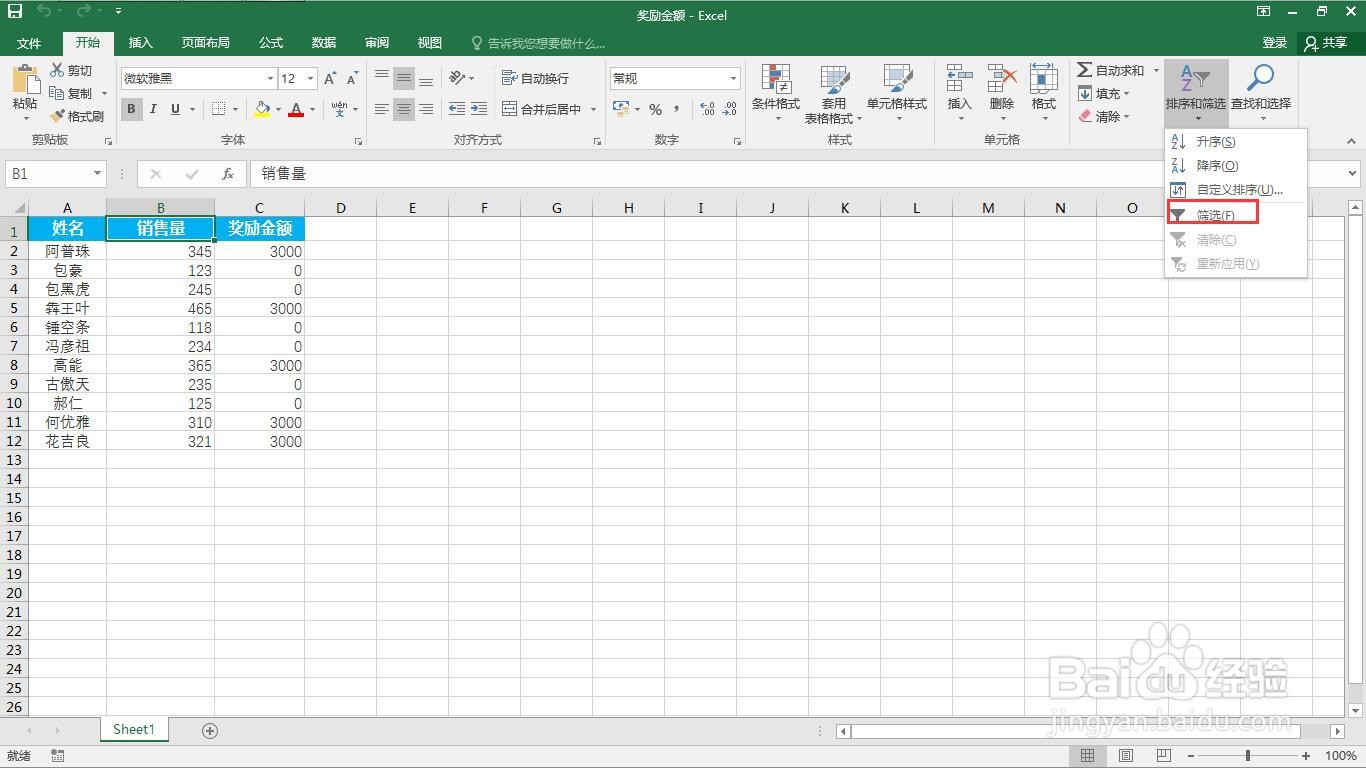The height and width of the screenshot is (768, 1366).
Task: Switch to page layout view icon
Action: 1126,756
